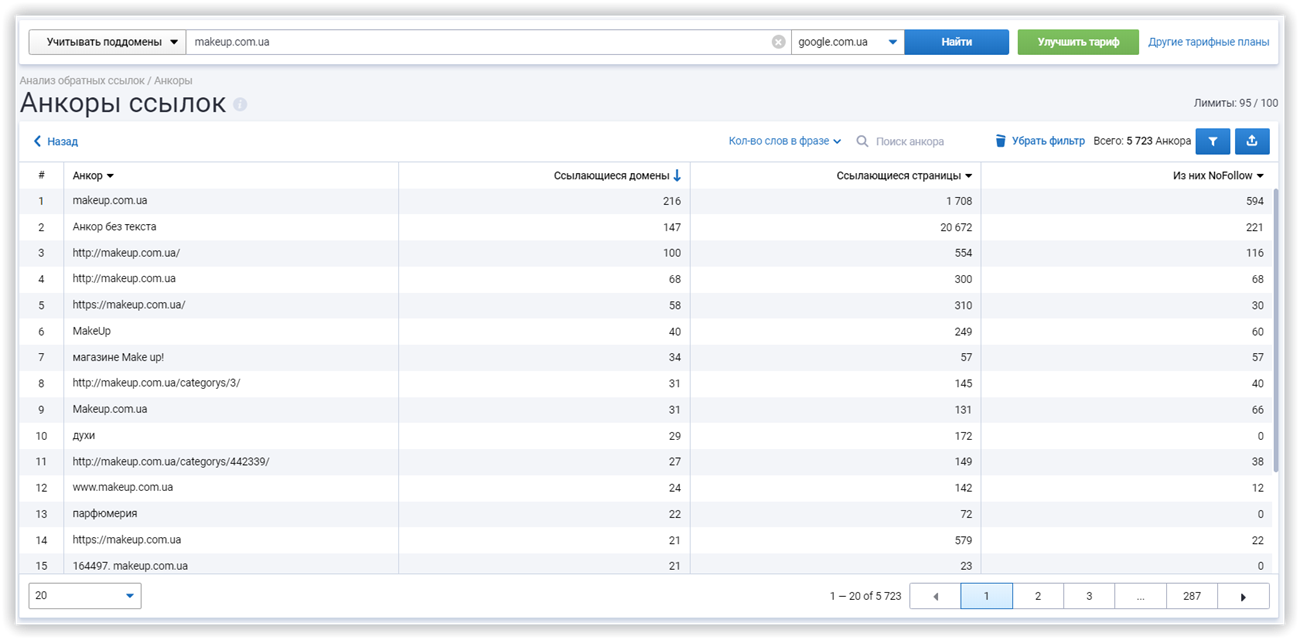Image resolution: width=1300 pixels, height=640 pixels.
Task: Clear the domain search field with X icon
Action: pyautogui.click(x=778, y=42)
